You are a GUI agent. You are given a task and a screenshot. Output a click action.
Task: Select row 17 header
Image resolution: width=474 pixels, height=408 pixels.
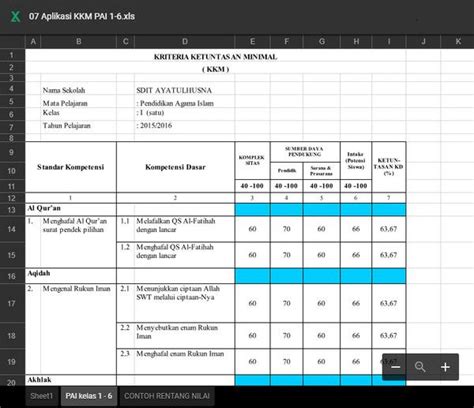click(x=12, y=303)
